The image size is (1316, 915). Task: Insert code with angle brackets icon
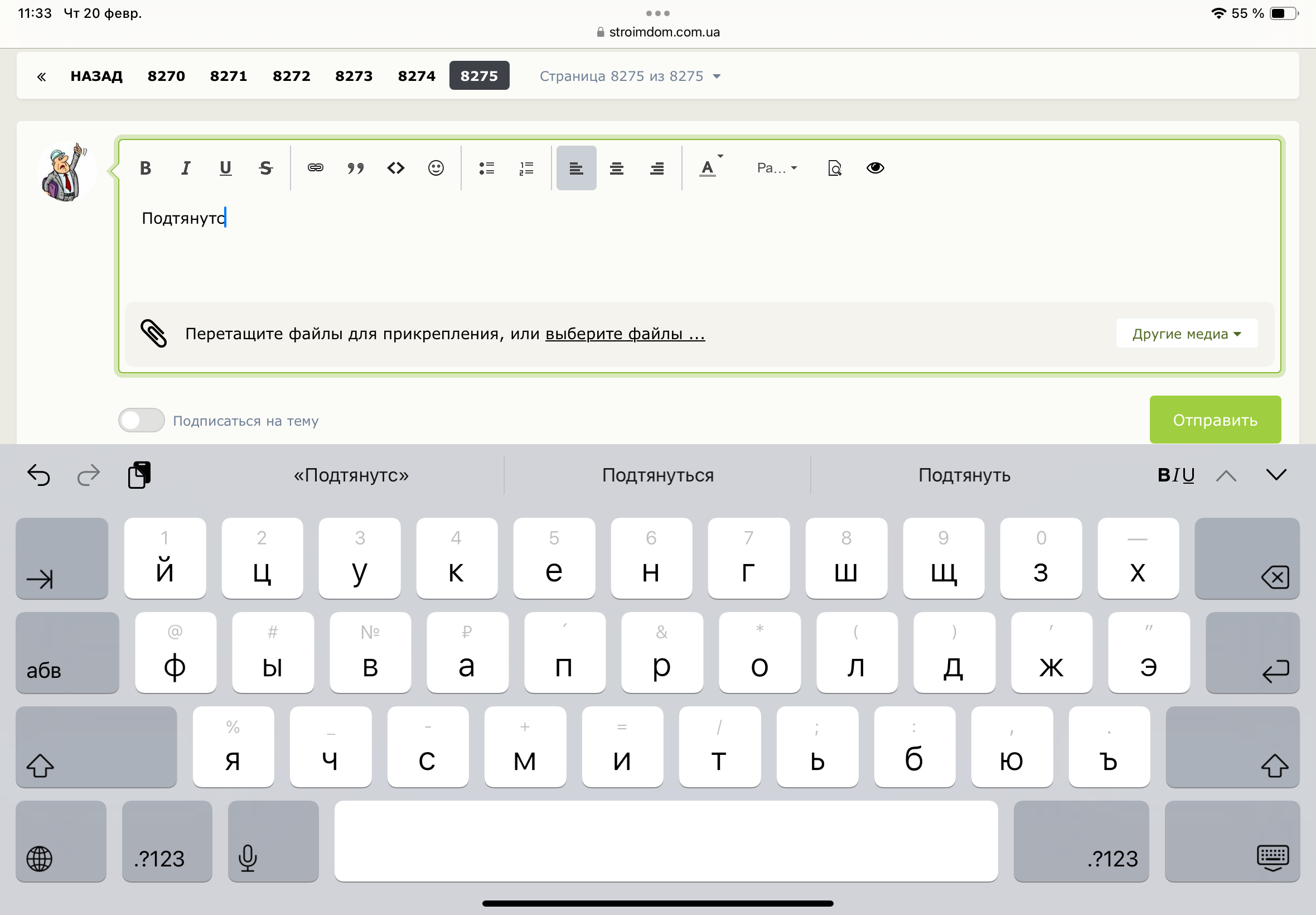396,168
